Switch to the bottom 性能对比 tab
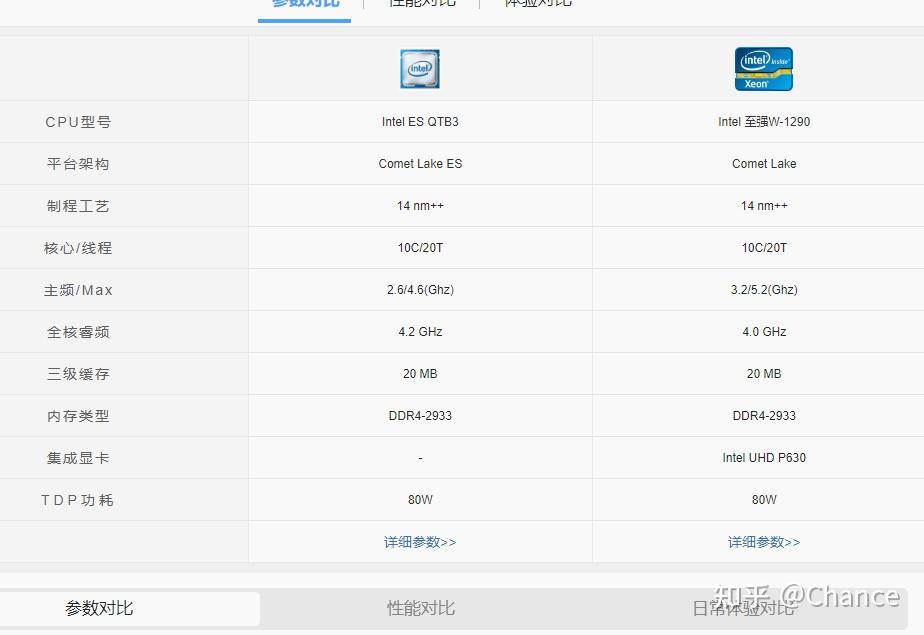The height and width of the screenshot is (635, 924). click(421, 608)
